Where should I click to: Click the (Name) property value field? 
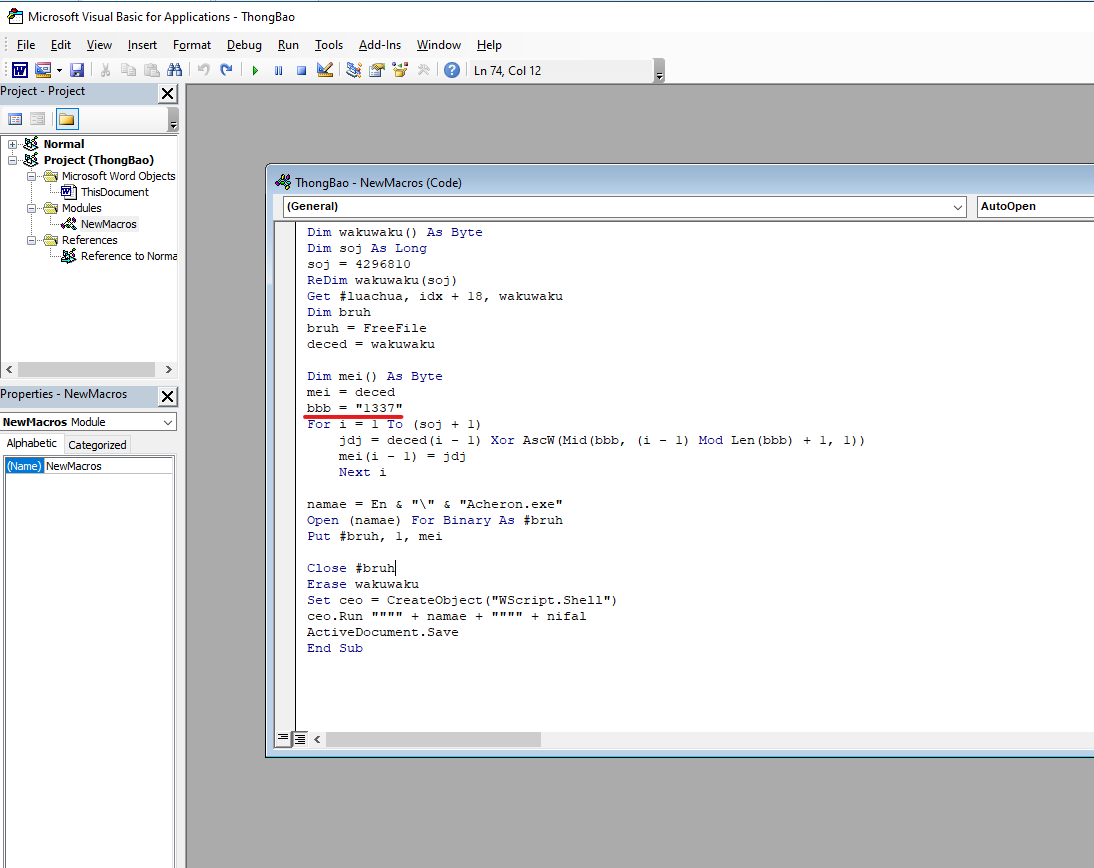108,466
